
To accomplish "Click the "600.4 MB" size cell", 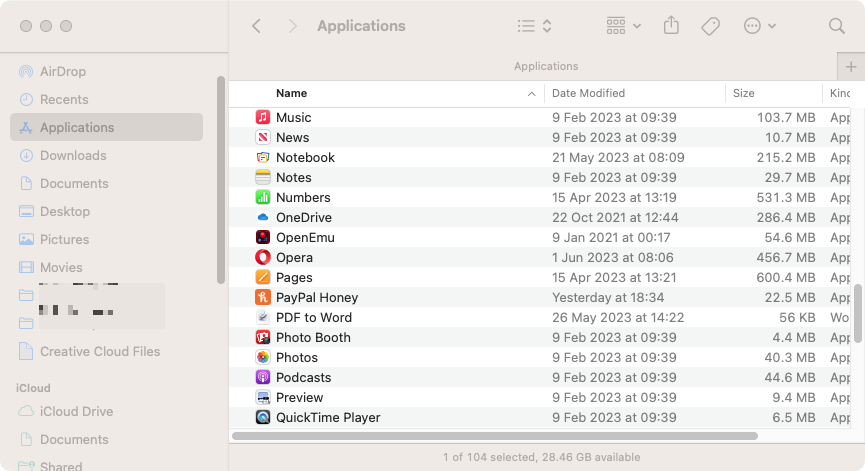I will click(x=786, y=277).
